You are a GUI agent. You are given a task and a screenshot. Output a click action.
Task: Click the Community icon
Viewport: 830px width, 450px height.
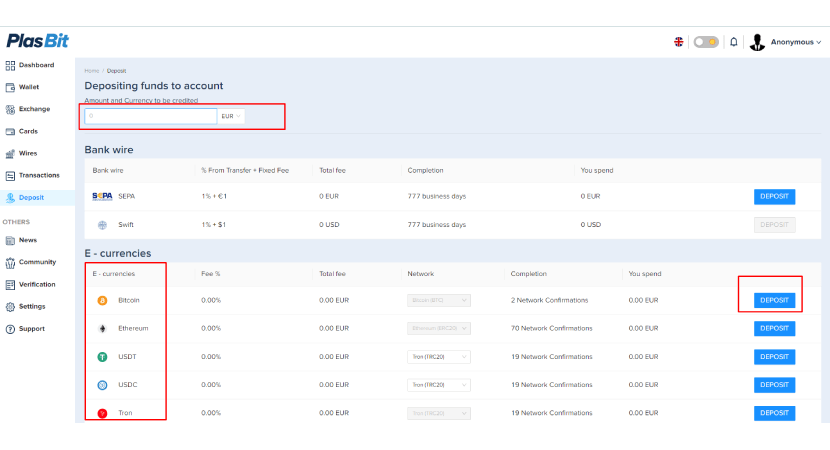click(x=10, y=263)
